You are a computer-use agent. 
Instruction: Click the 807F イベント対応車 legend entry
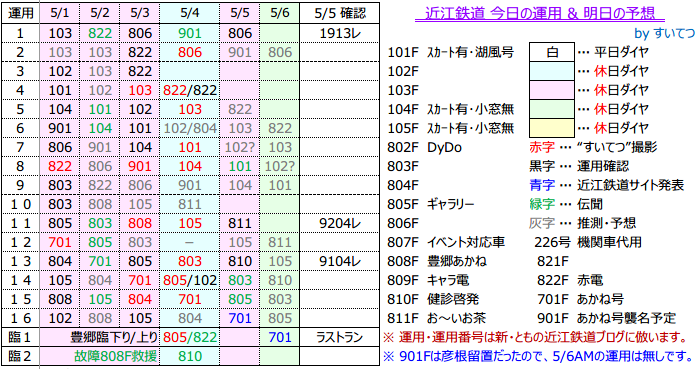(x=446, y=242)
